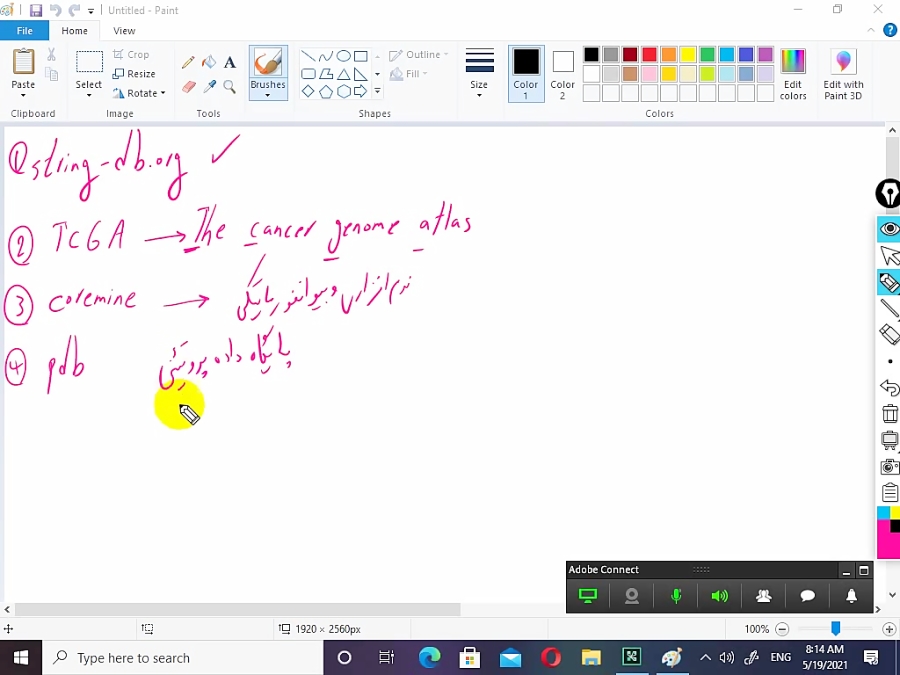Activate the Text tool
Screen dimensions: 900x675
click(230, 62)
